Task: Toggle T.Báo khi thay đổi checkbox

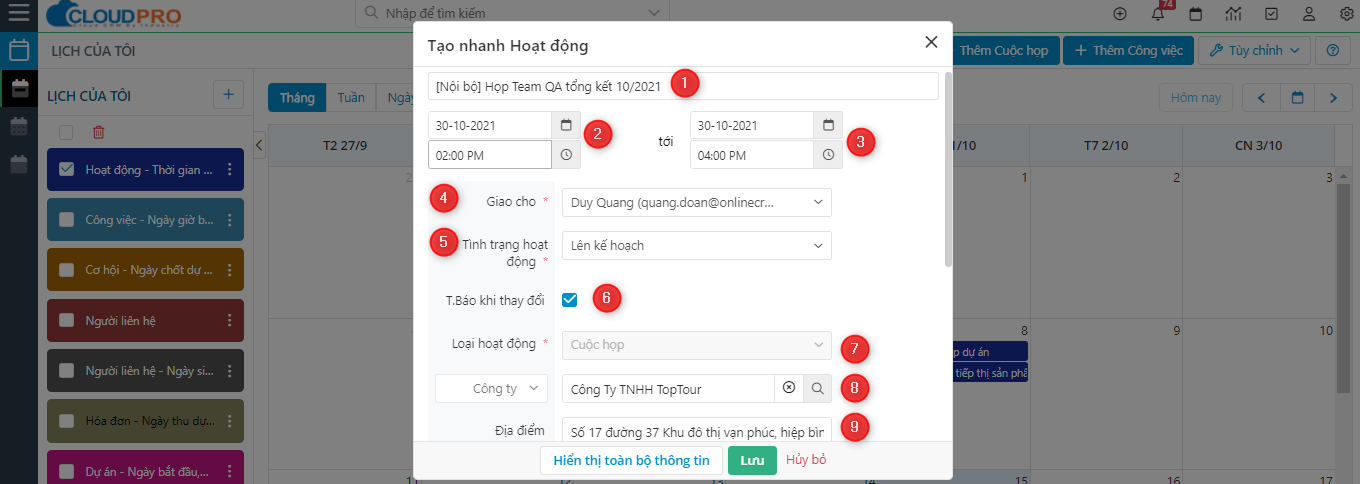Action: (x=570, y=299)
